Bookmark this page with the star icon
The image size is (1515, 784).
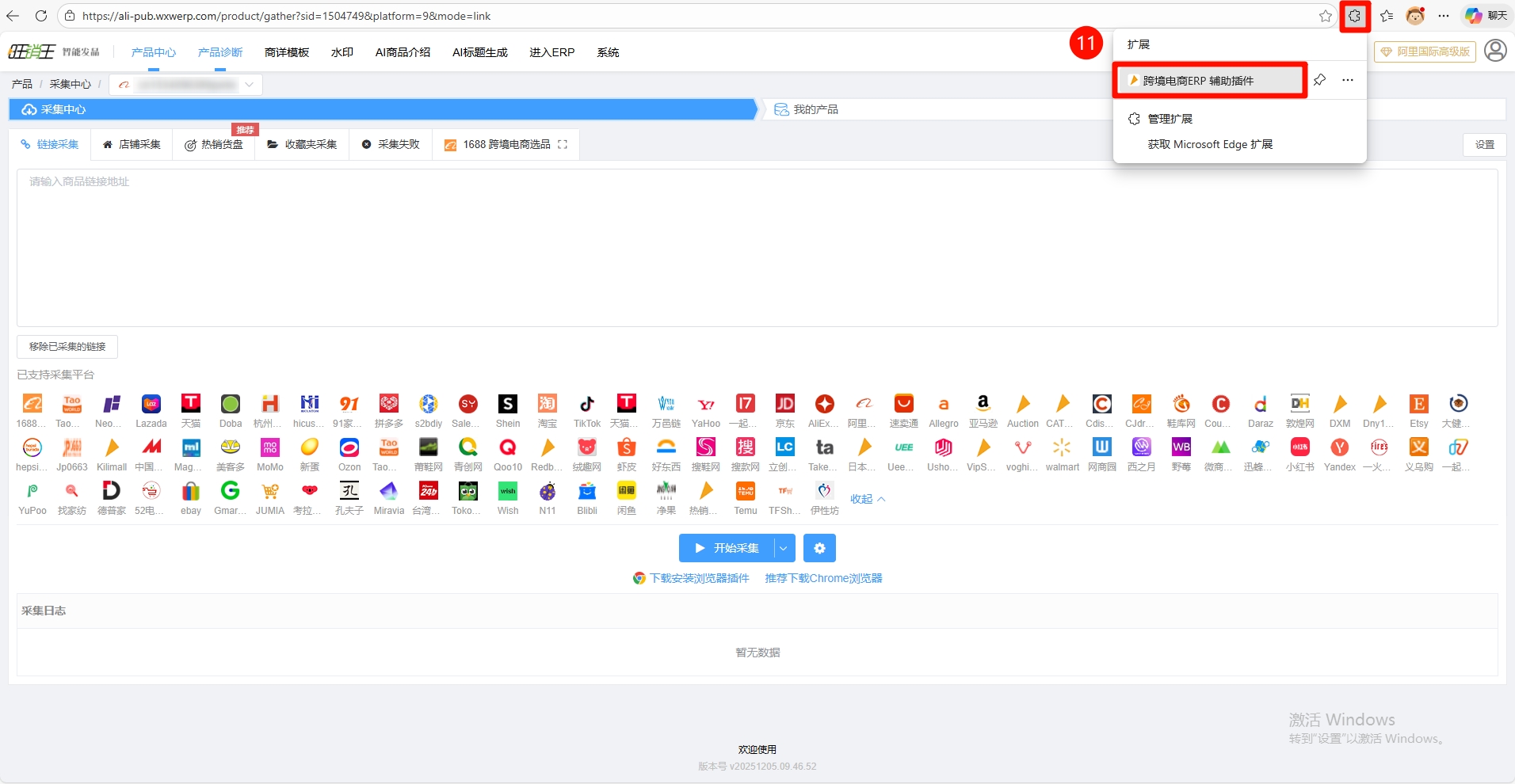pos(1325,16)
